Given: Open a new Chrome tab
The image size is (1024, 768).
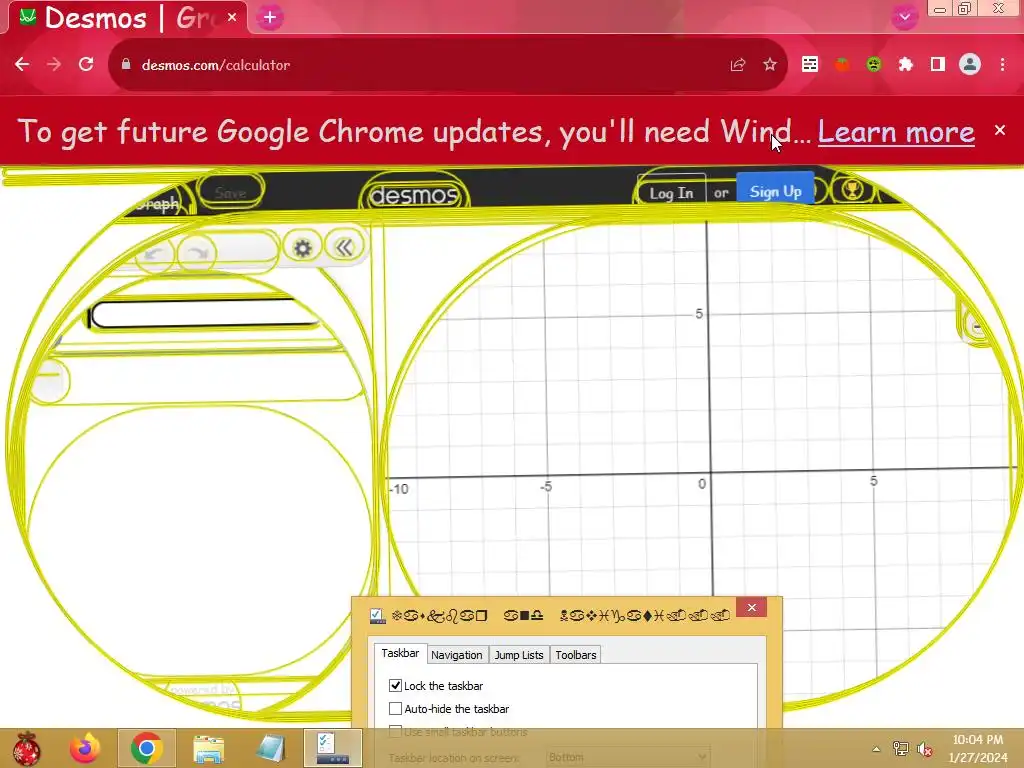Looking at the screenshot, I should pyautogui.click(x=270, y=18).
